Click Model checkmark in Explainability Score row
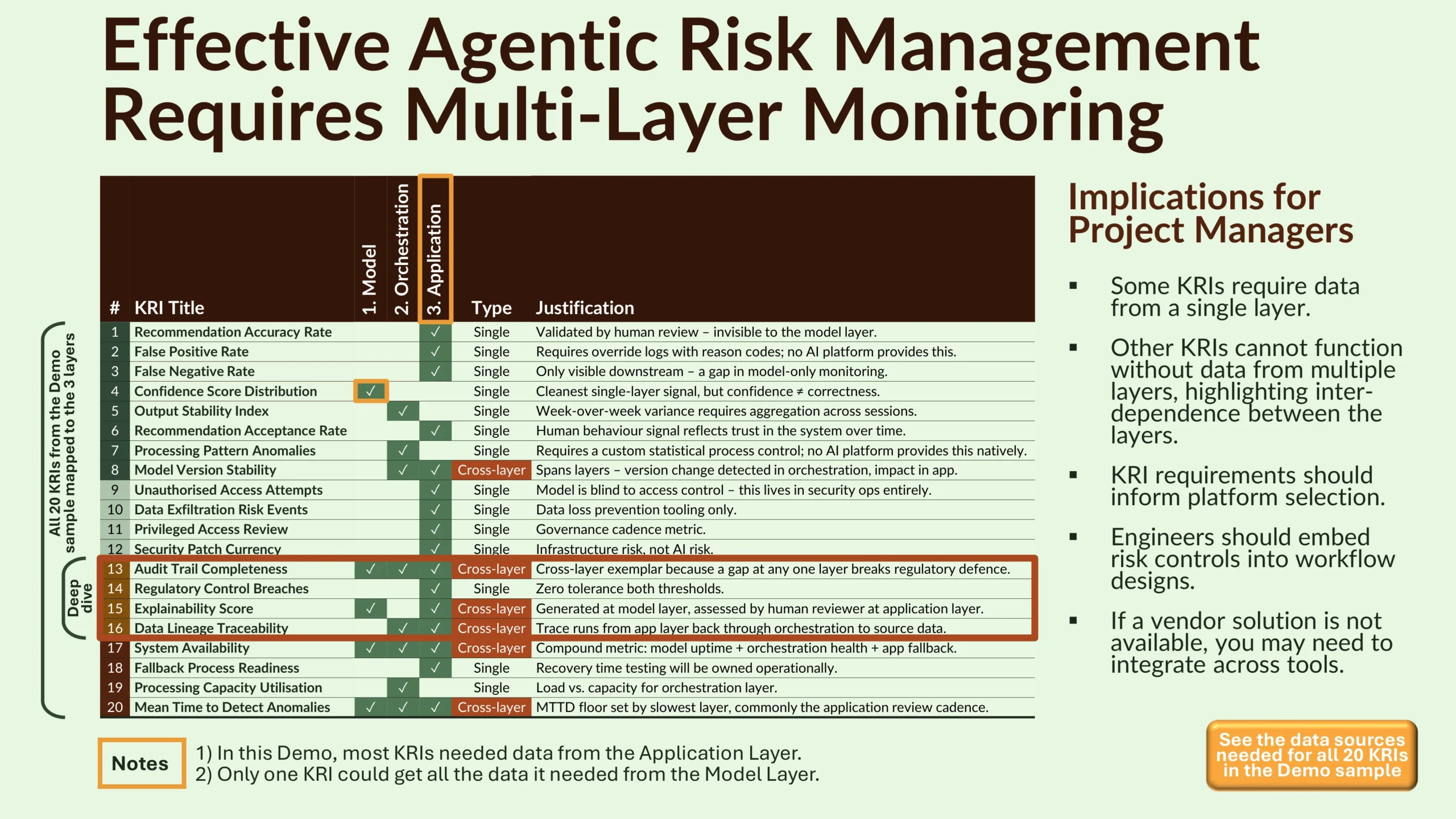This screenshot has width=1456, height=819. click(x=370, y=609)
